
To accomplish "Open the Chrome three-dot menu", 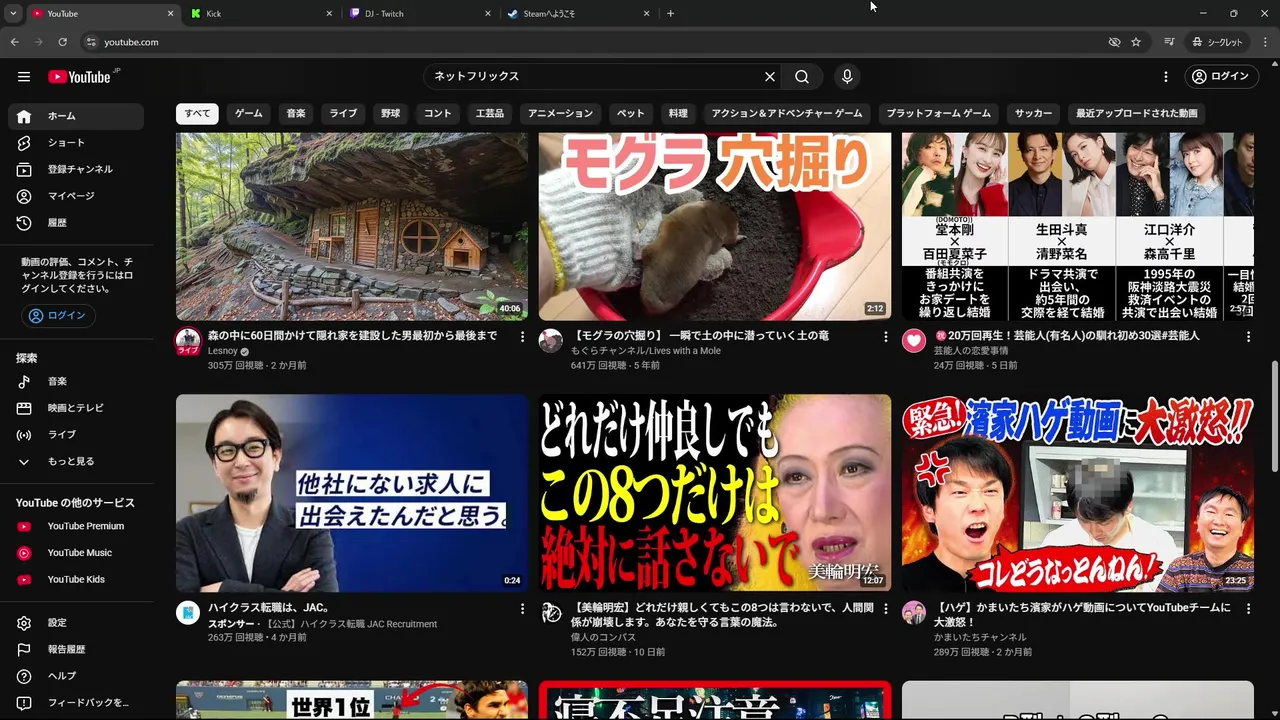I will [1265, 42].
